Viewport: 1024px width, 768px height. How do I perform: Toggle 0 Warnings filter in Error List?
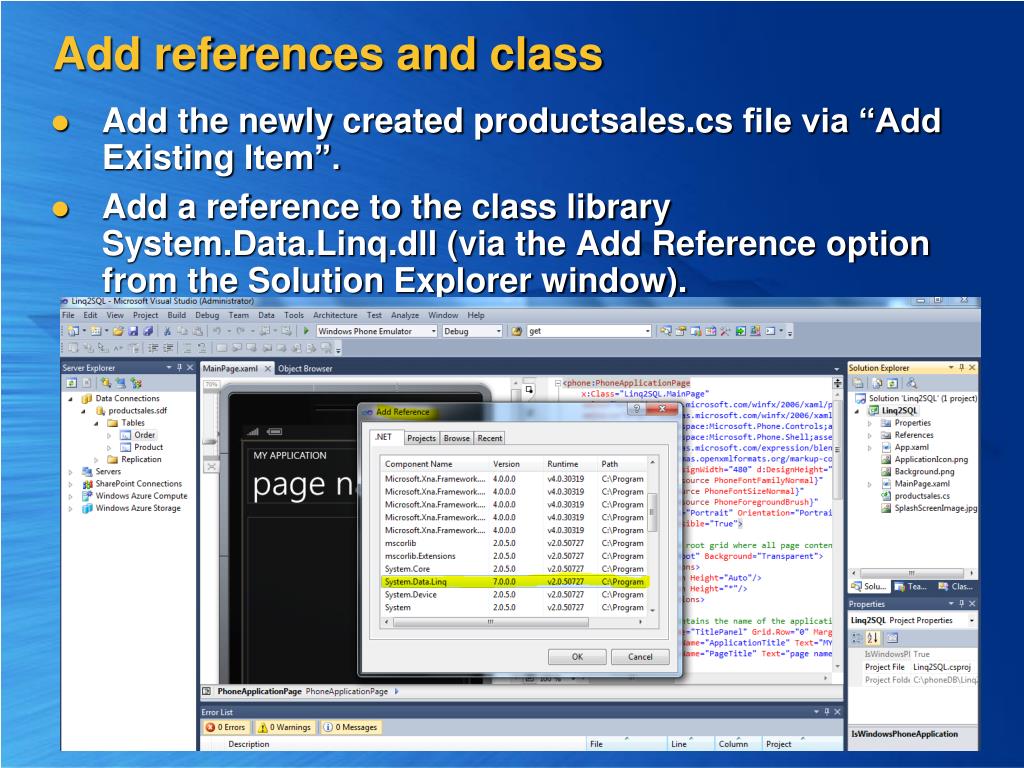pyautogui.click(x=284, y=727)
